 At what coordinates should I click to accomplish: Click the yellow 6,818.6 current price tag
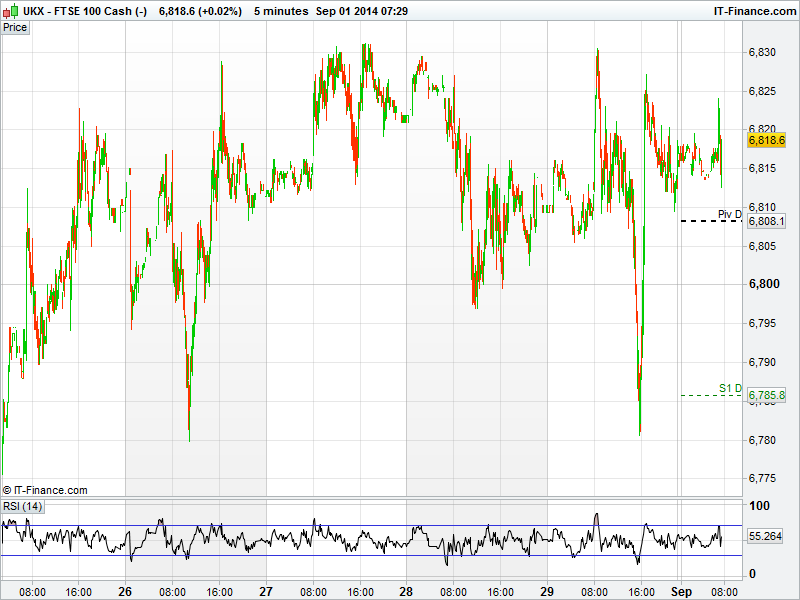pyautogui.click(x=766, y=142)
